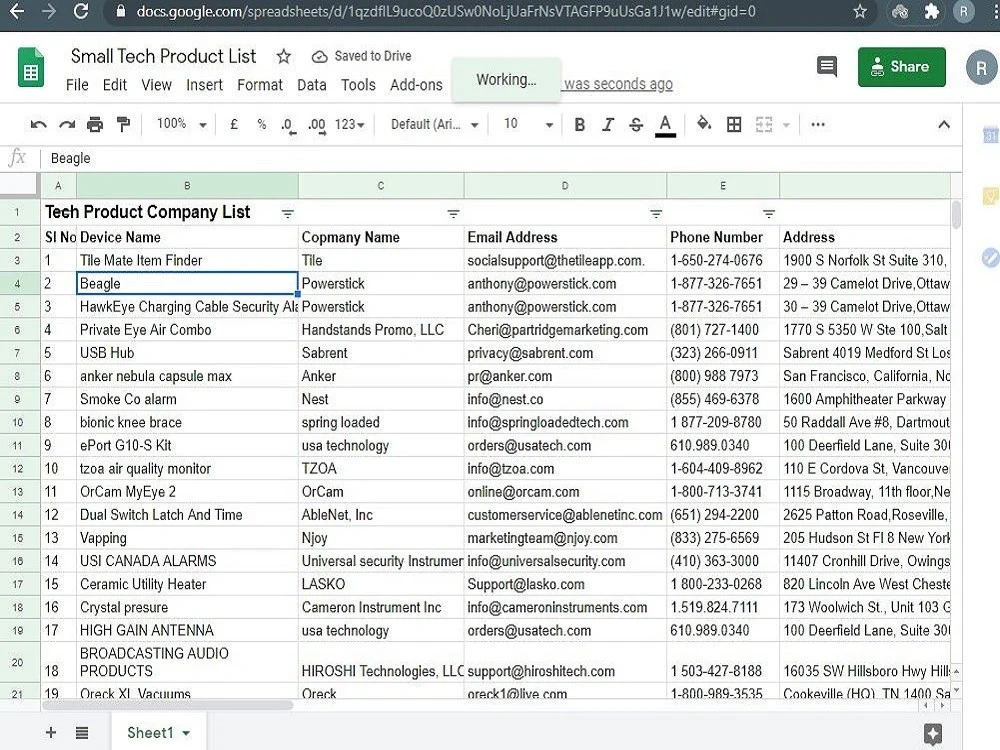Toggle Bold formatting
Screen dimensions: 1000x750
coord(580,124)
